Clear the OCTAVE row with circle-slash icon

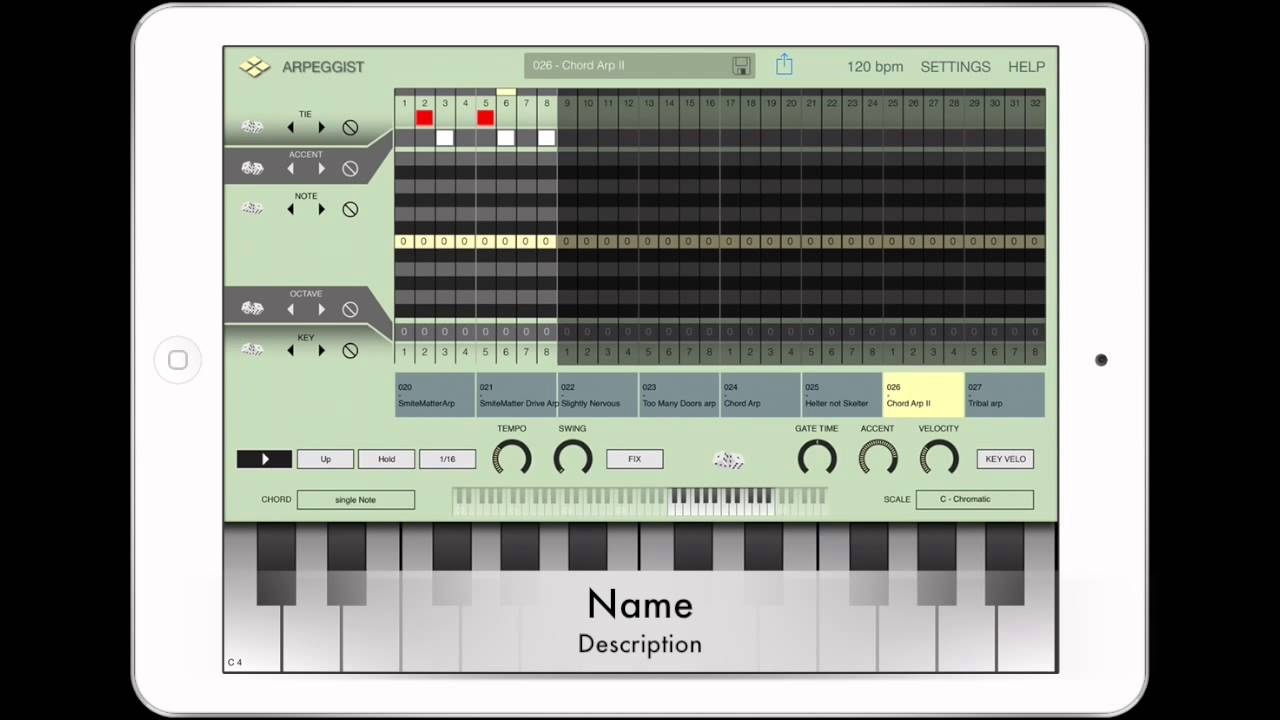coord(350,310)
